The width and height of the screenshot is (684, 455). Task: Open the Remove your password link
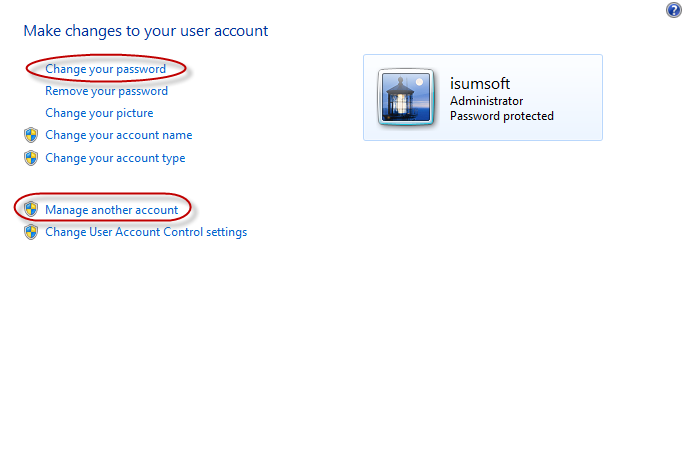click(106, 91)
